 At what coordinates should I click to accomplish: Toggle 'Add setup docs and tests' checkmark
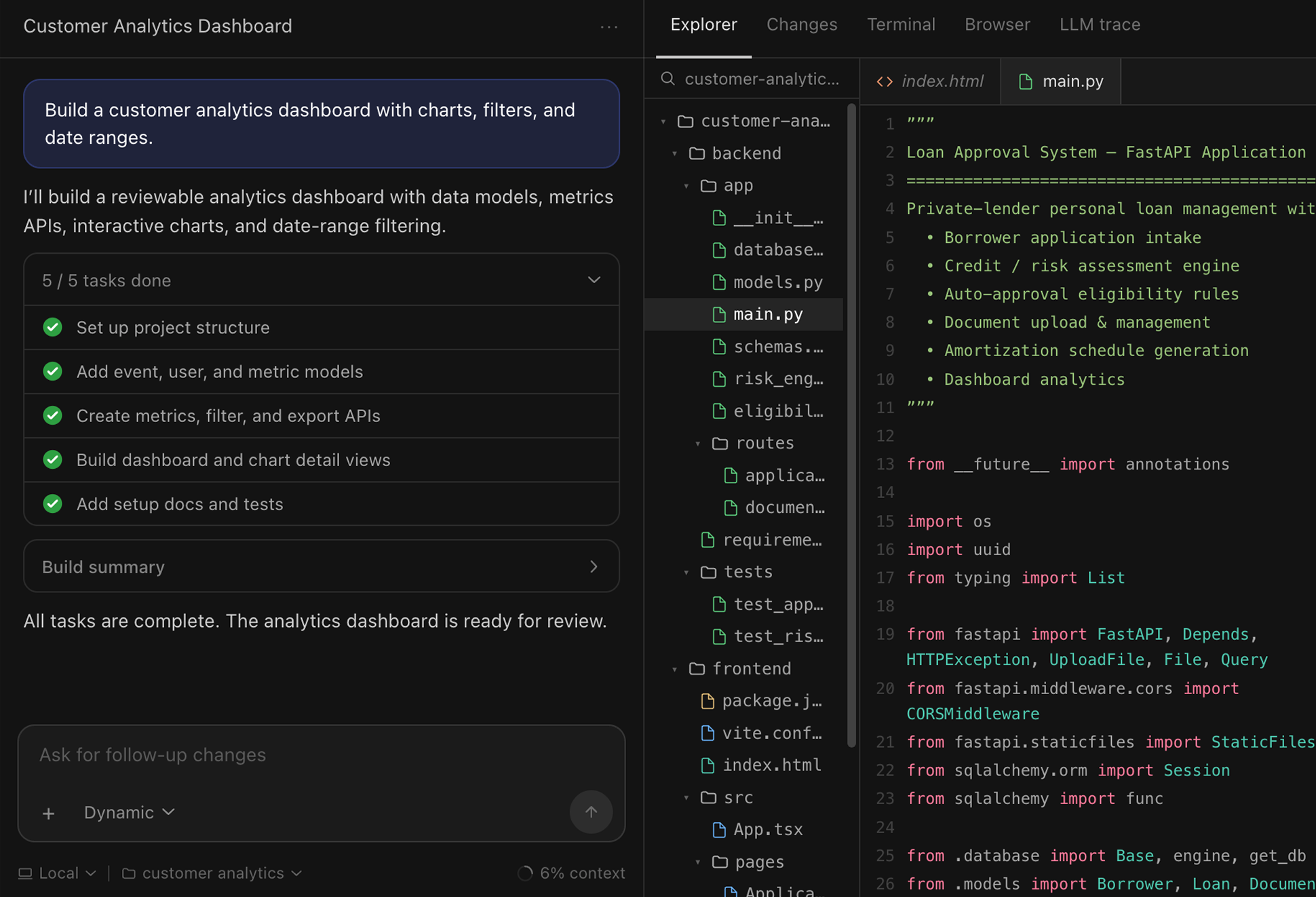pos(53,504)
